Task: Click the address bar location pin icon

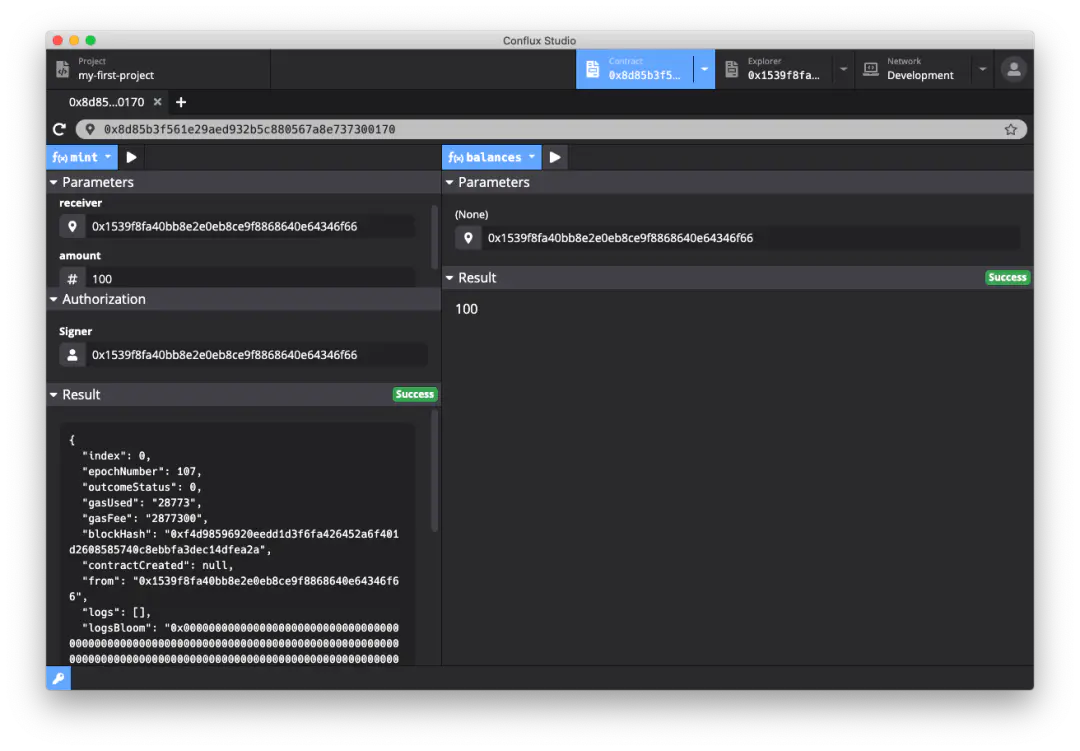Action: (90, 129)
